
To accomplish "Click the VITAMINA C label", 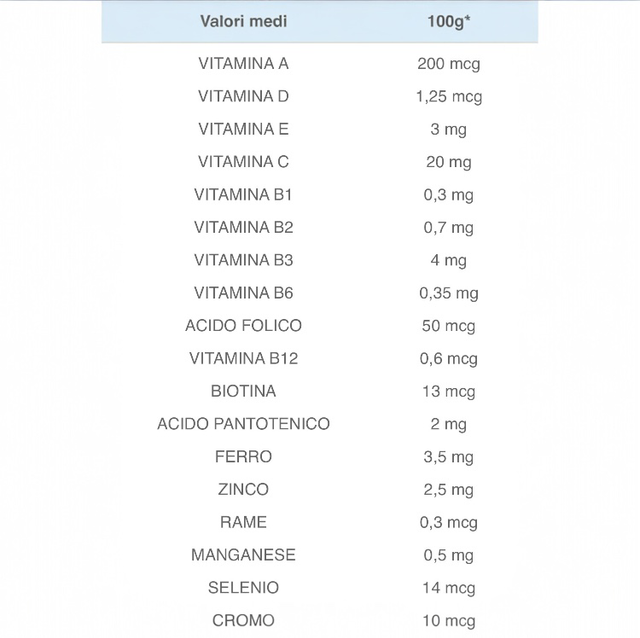I will [243, 162].
